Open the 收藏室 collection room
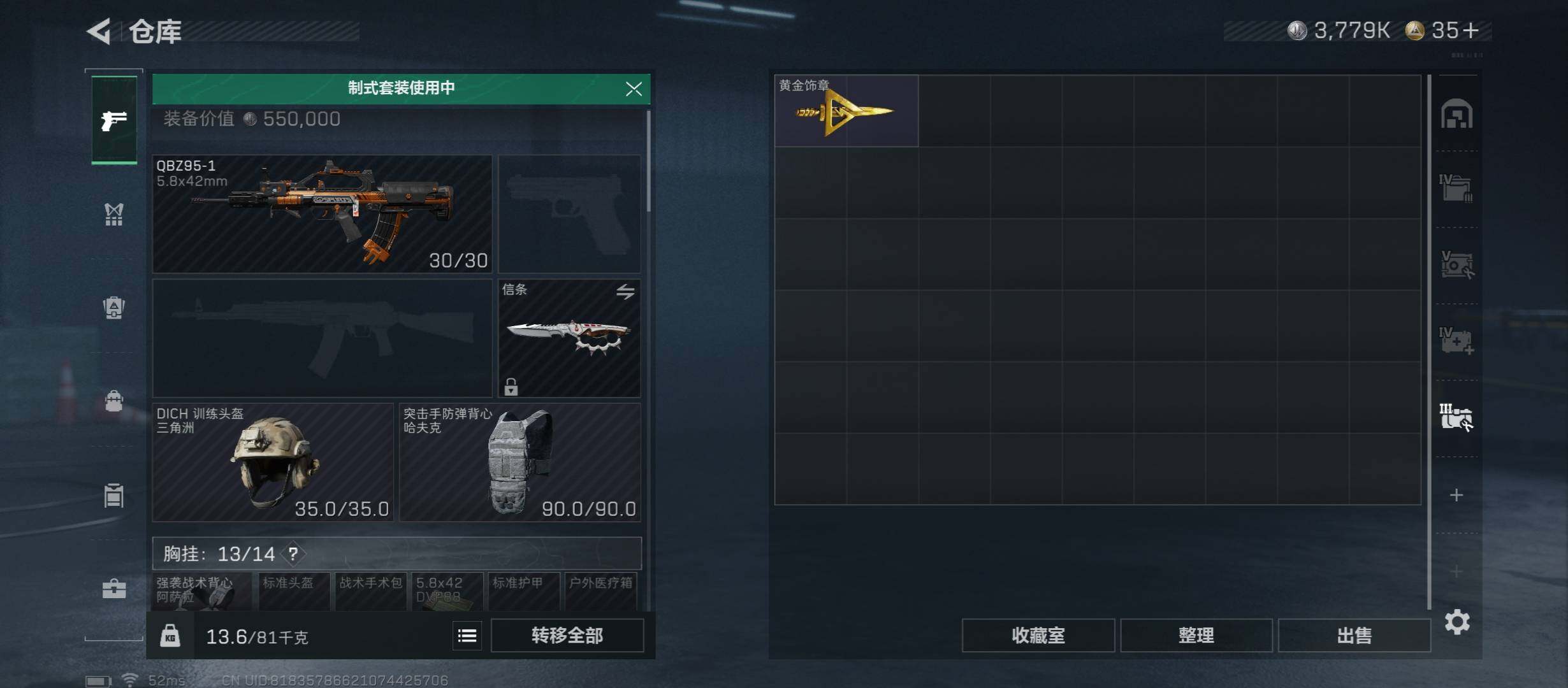 (1038, 636)
